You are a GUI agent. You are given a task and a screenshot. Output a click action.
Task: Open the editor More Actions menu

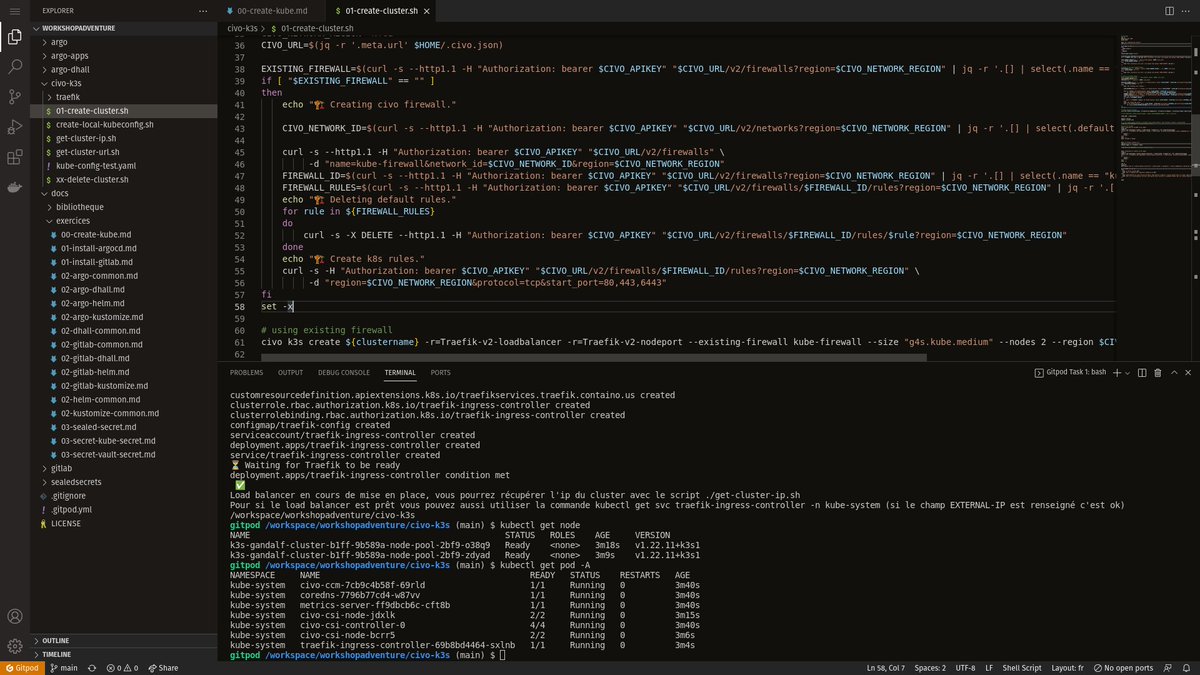coord(1187,10)
